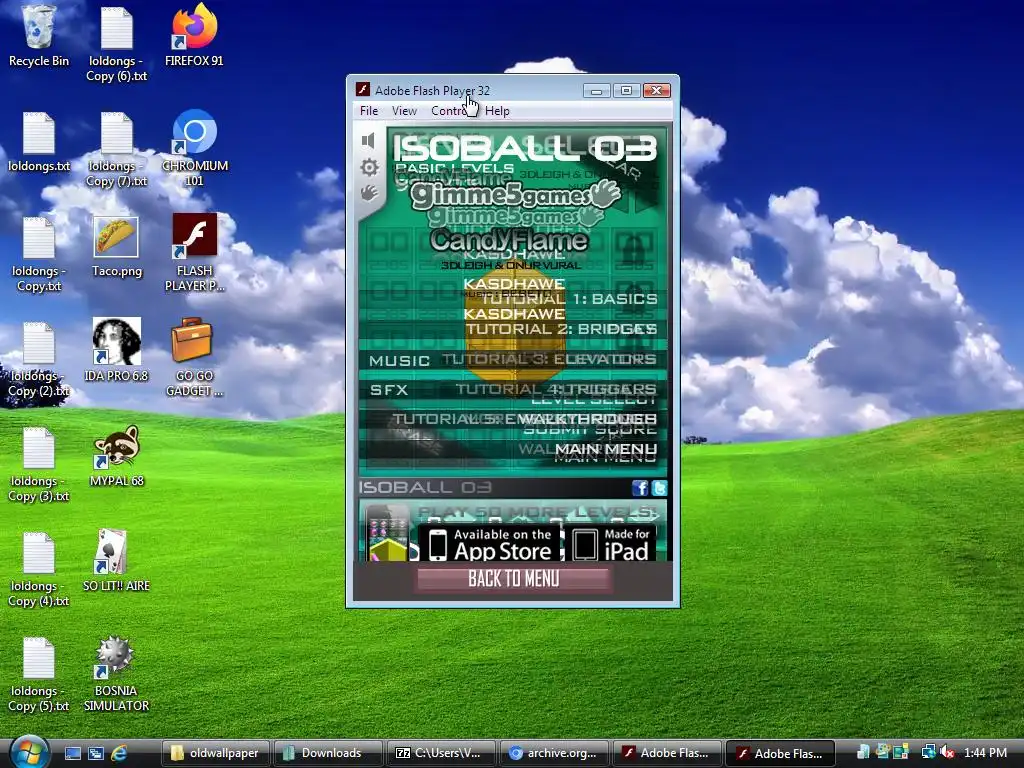
Task: Click the taskbar clock showing 1:44 PM
Action: [x=985, y=752]
